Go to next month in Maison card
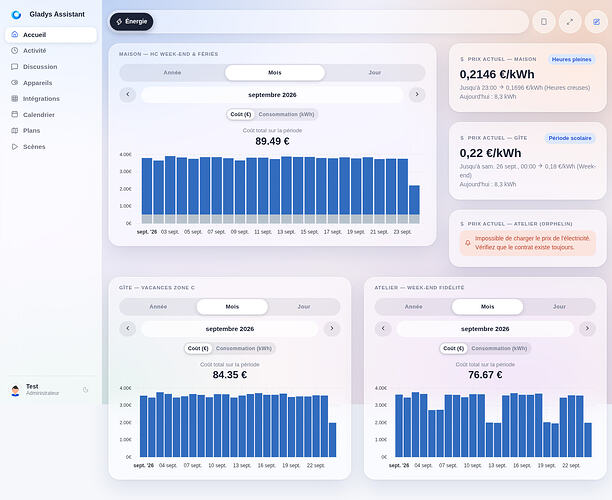This screenshot has height=500, width=612. pyautogui.click(x=417, y=94)
